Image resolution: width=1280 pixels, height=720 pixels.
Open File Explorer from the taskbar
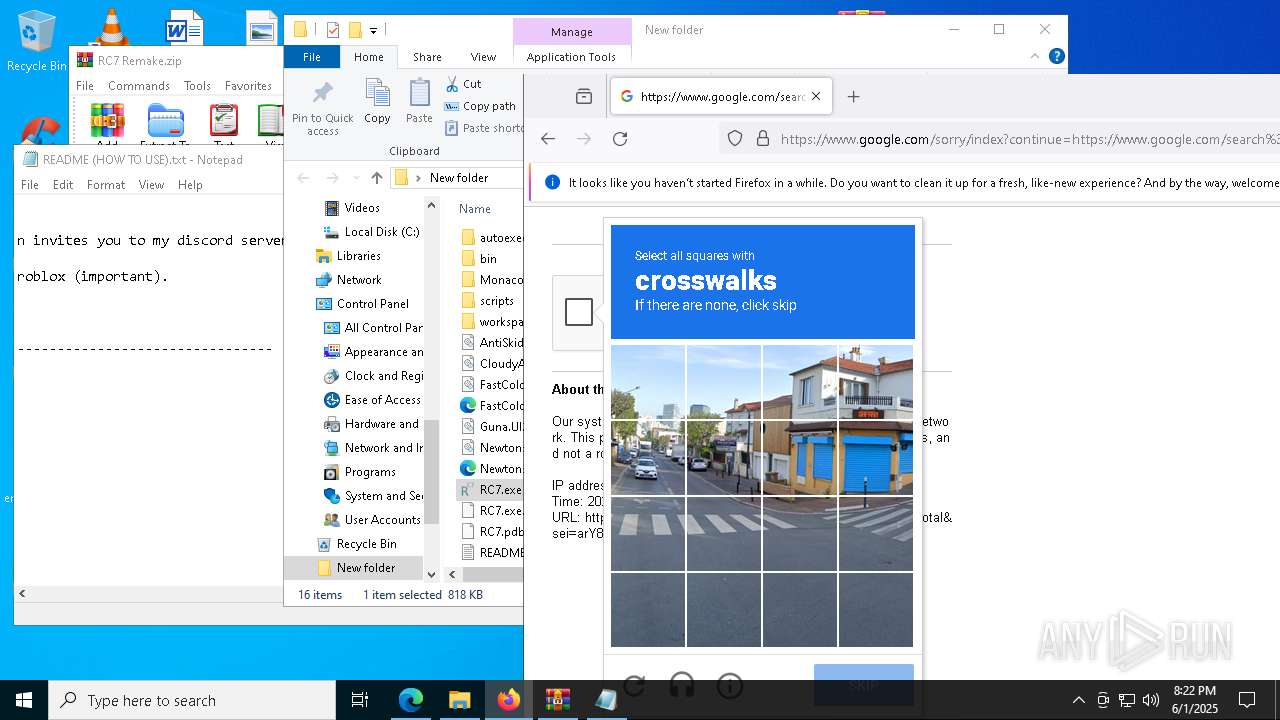[x=459, y=700]
